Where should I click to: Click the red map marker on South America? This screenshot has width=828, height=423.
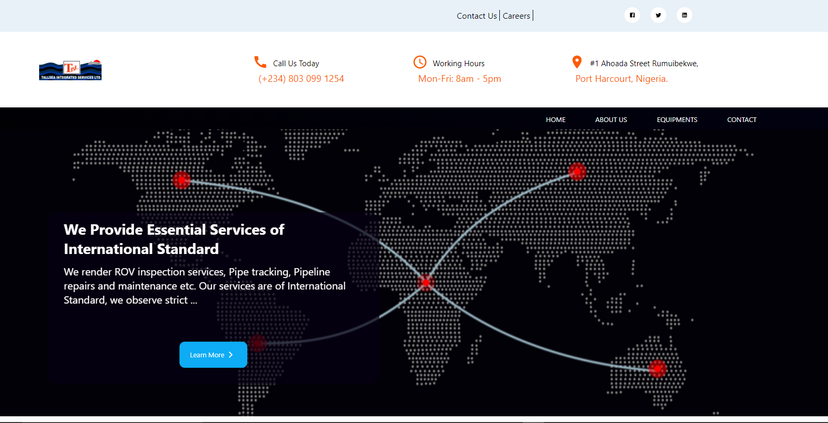[258, 343]
